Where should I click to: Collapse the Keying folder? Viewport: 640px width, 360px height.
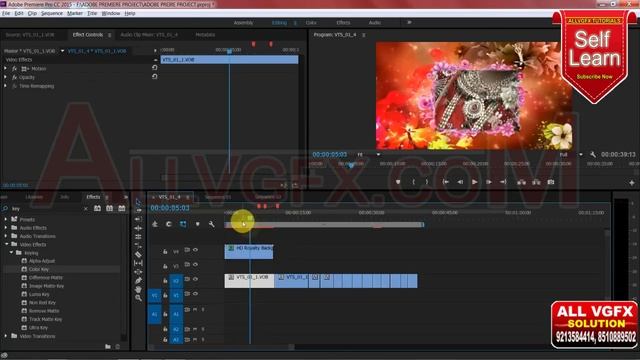[11, 253]
